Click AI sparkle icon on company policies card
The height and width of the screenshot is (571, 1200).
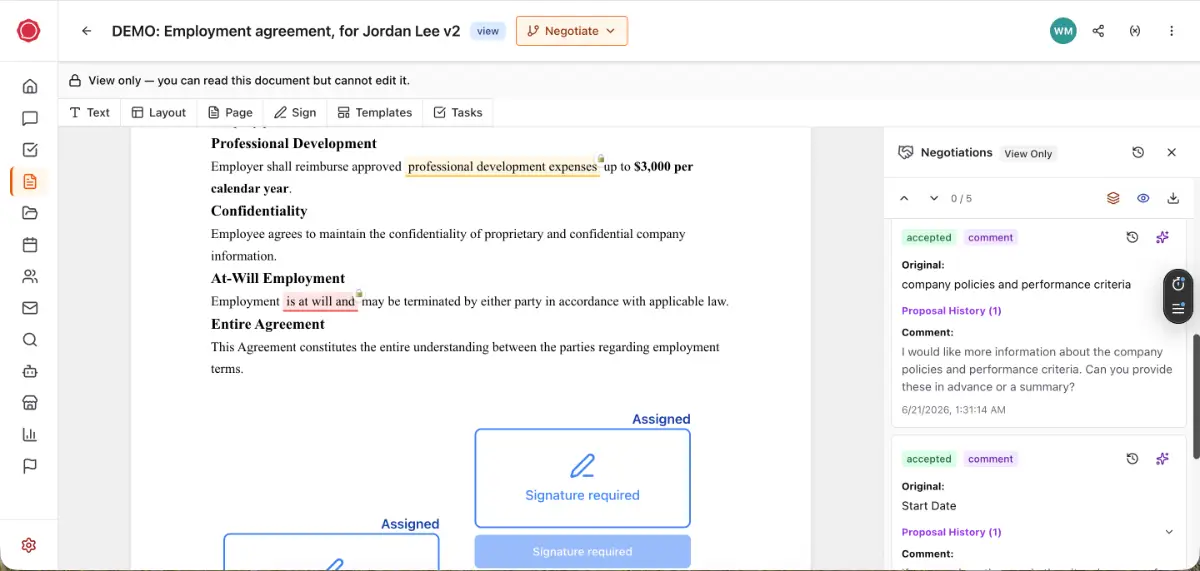(1162, 237)
